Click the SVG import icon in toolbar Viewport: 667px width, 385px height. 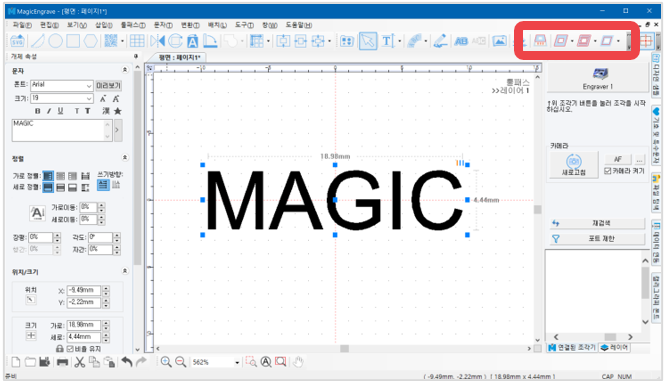pyautogui.click(x=17, y=41)
